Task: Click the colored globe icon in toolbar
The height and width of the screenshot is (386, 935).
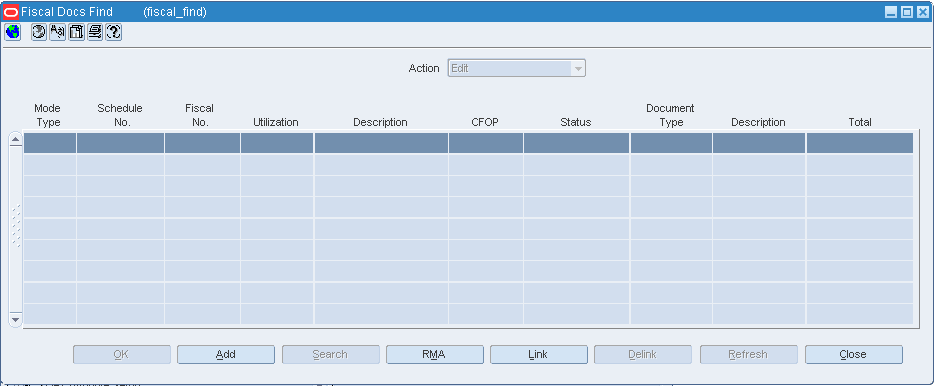Action: [x=13, y=32]
